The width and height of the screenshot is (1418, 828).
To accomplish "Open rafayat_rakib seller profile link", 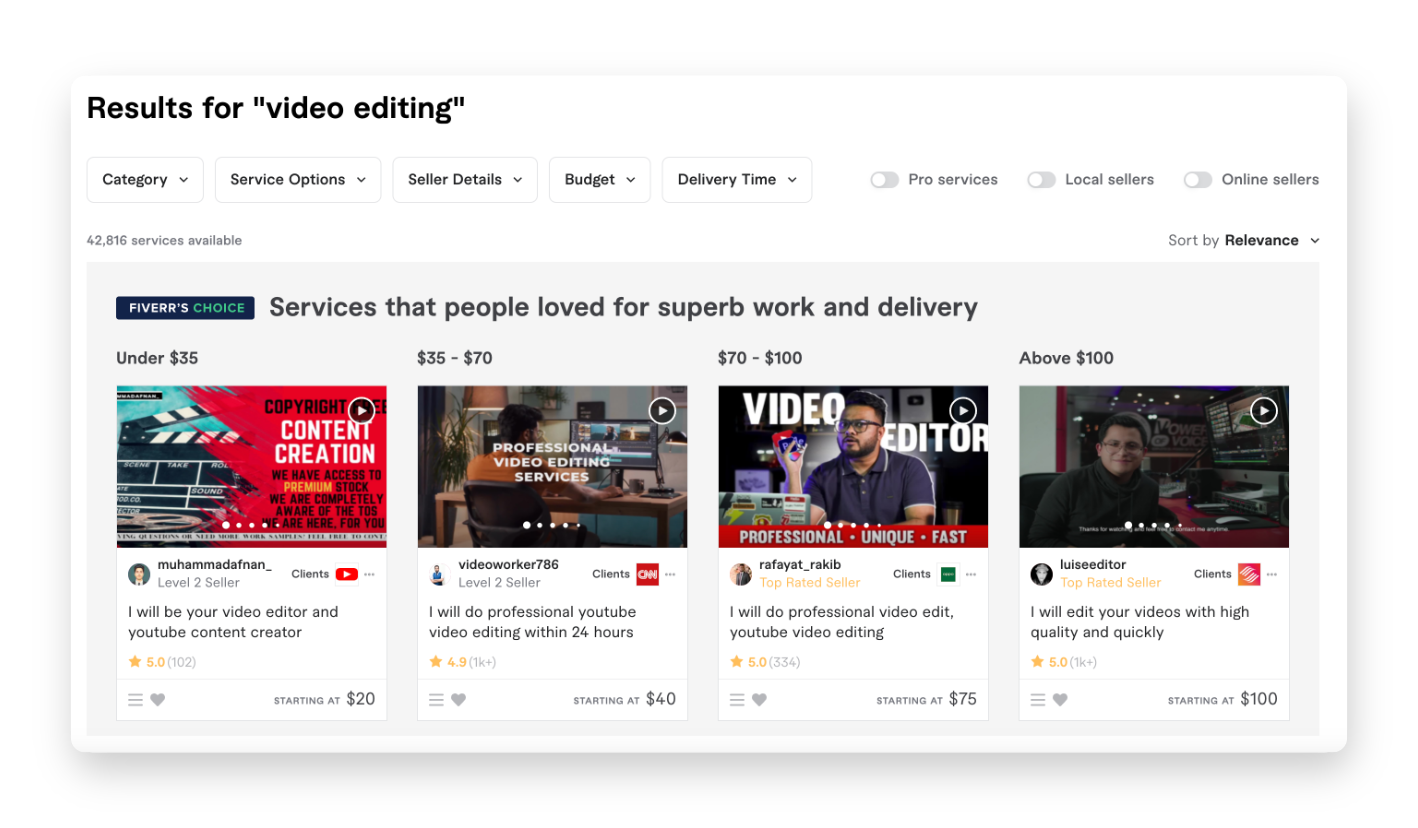I will click(801, 565).
